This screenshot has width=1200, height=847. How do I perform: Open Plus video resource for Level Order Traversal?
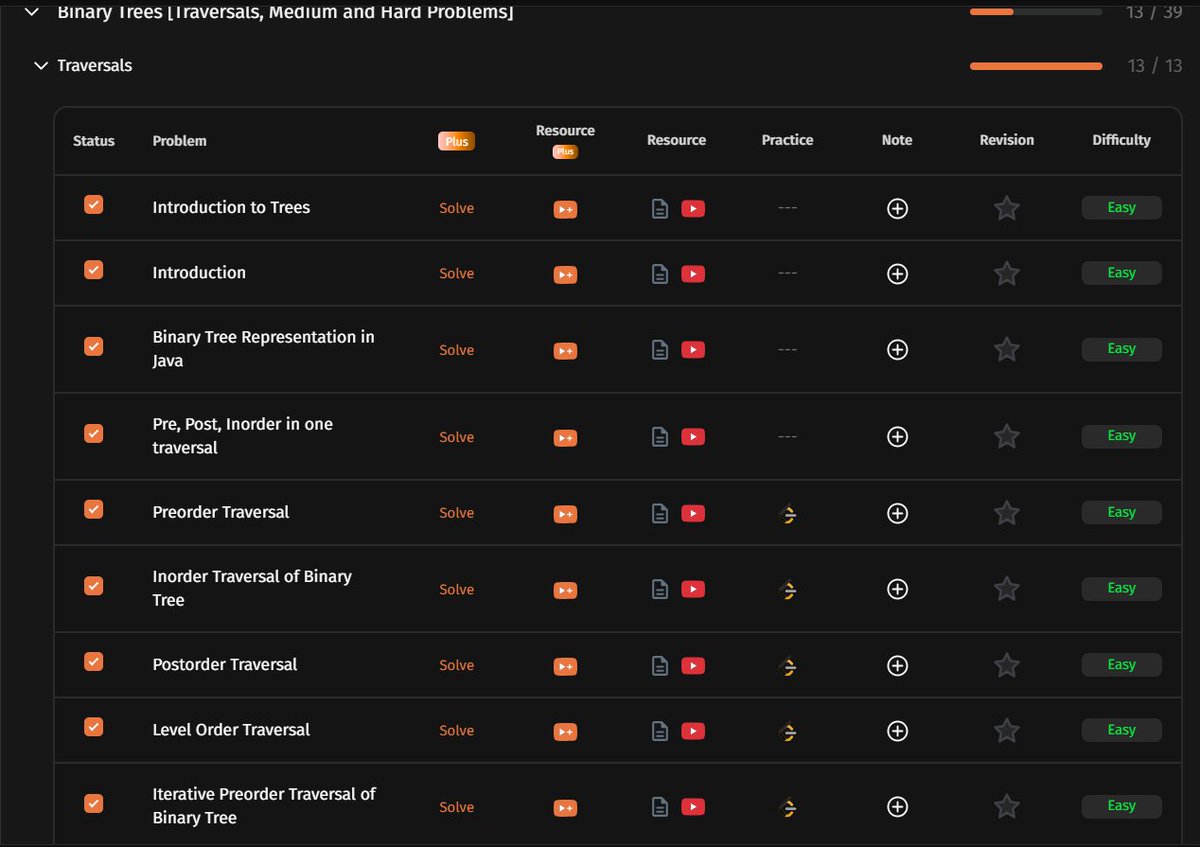(565, 732)
